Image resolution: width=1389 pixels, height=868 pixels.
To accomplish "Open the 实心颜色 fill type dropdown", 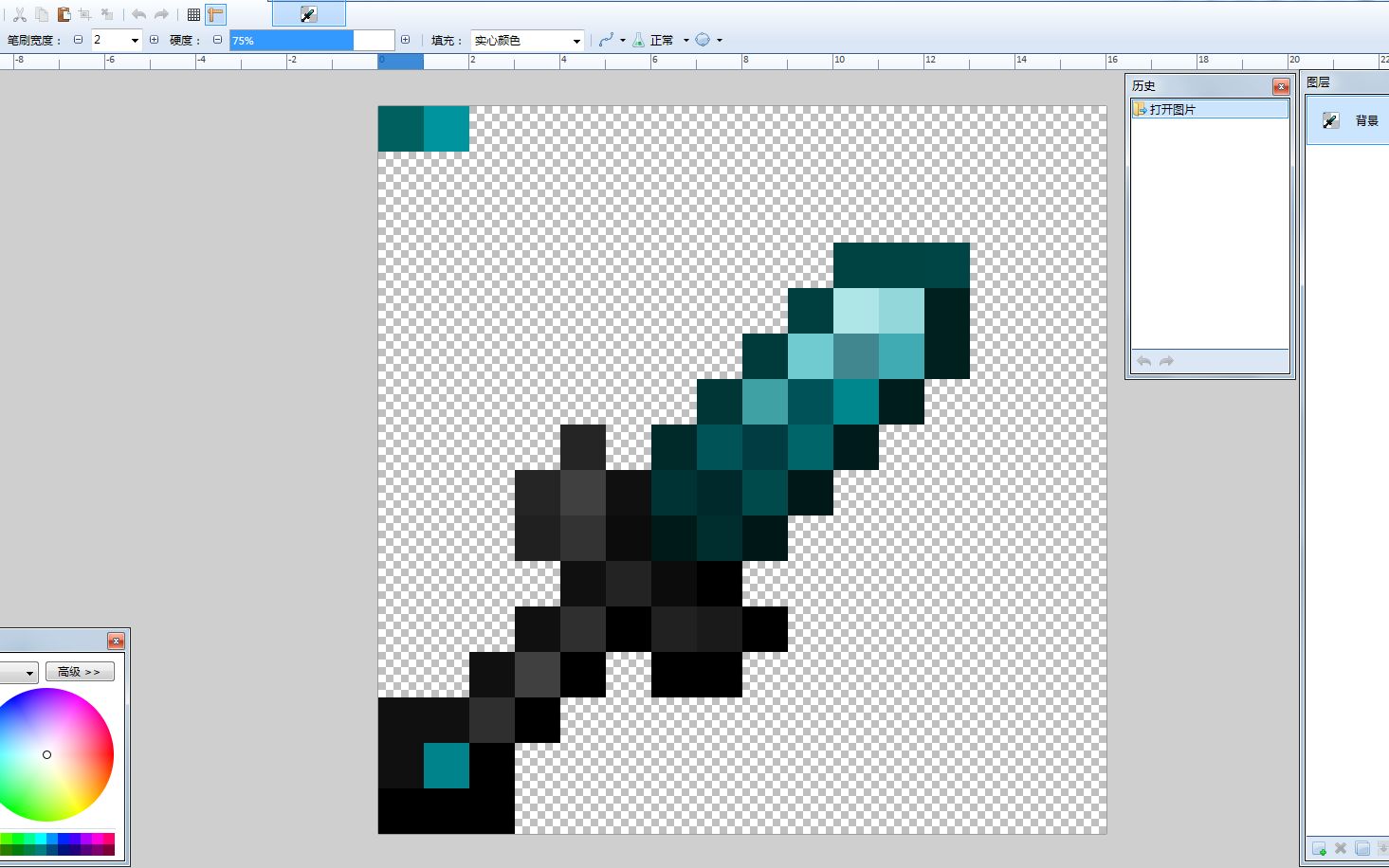I will pyautogui.click(x=527, y=41).
